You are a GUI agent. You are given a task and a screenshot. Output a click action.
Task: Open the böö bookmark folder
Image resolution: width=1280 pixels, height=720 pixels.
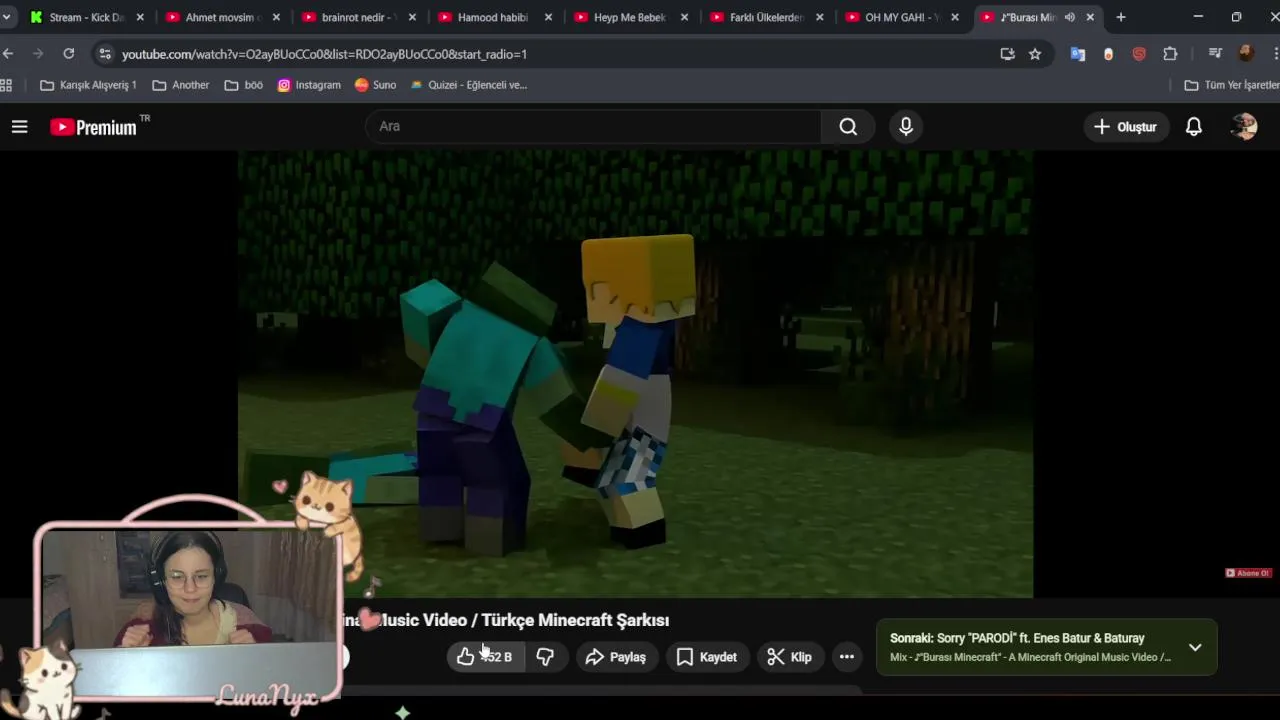244,85
